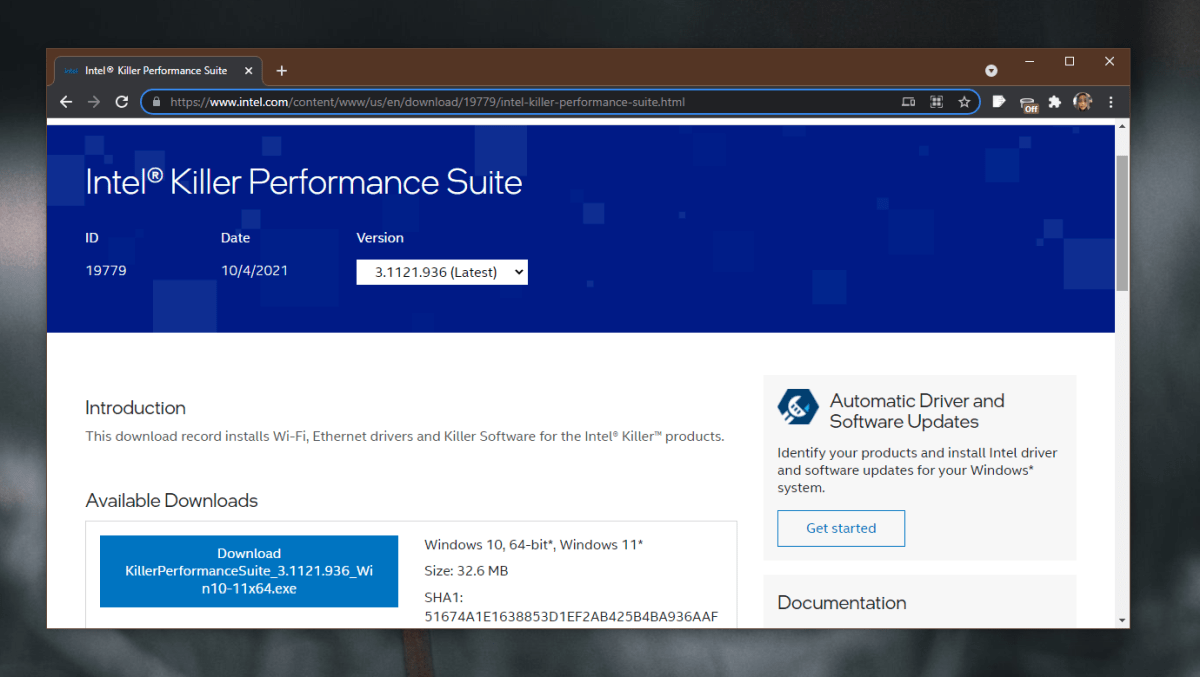Click the back navigation arrow
The image size is (1200, 677).
(66, 101)
